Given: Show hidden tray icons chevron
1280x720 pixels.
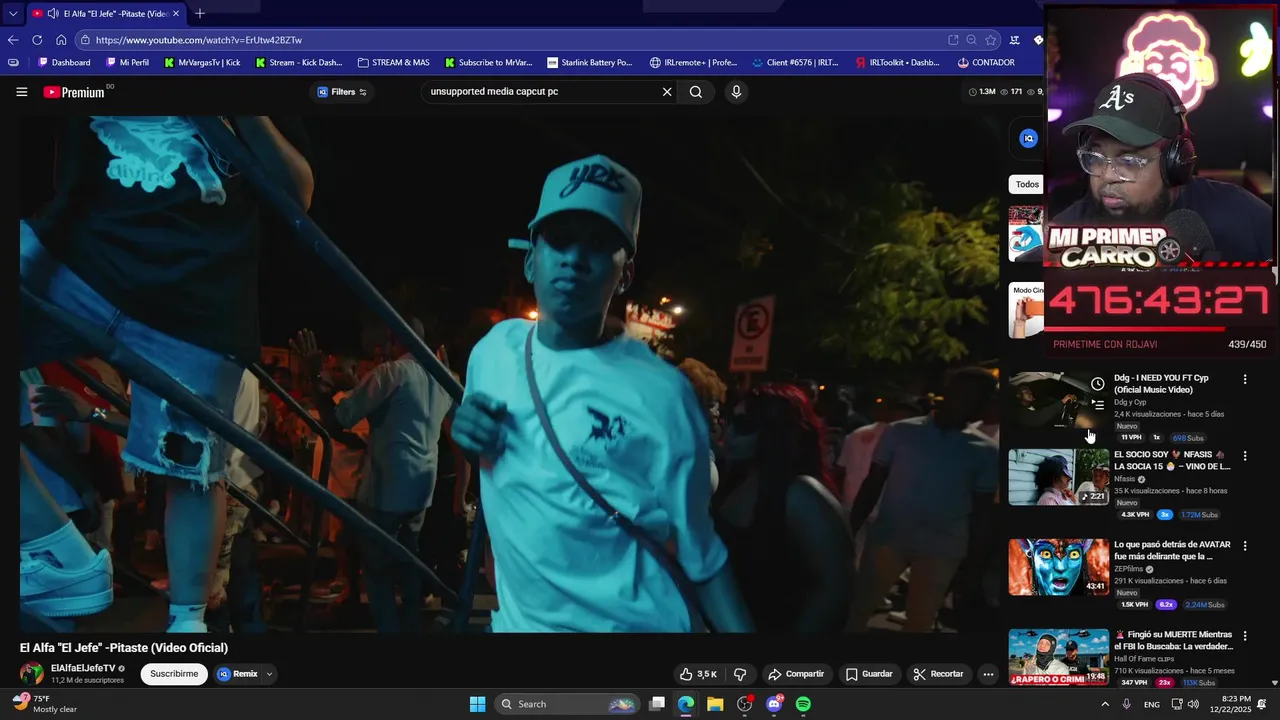Looking at the screenshot, I should (1105, 704).
